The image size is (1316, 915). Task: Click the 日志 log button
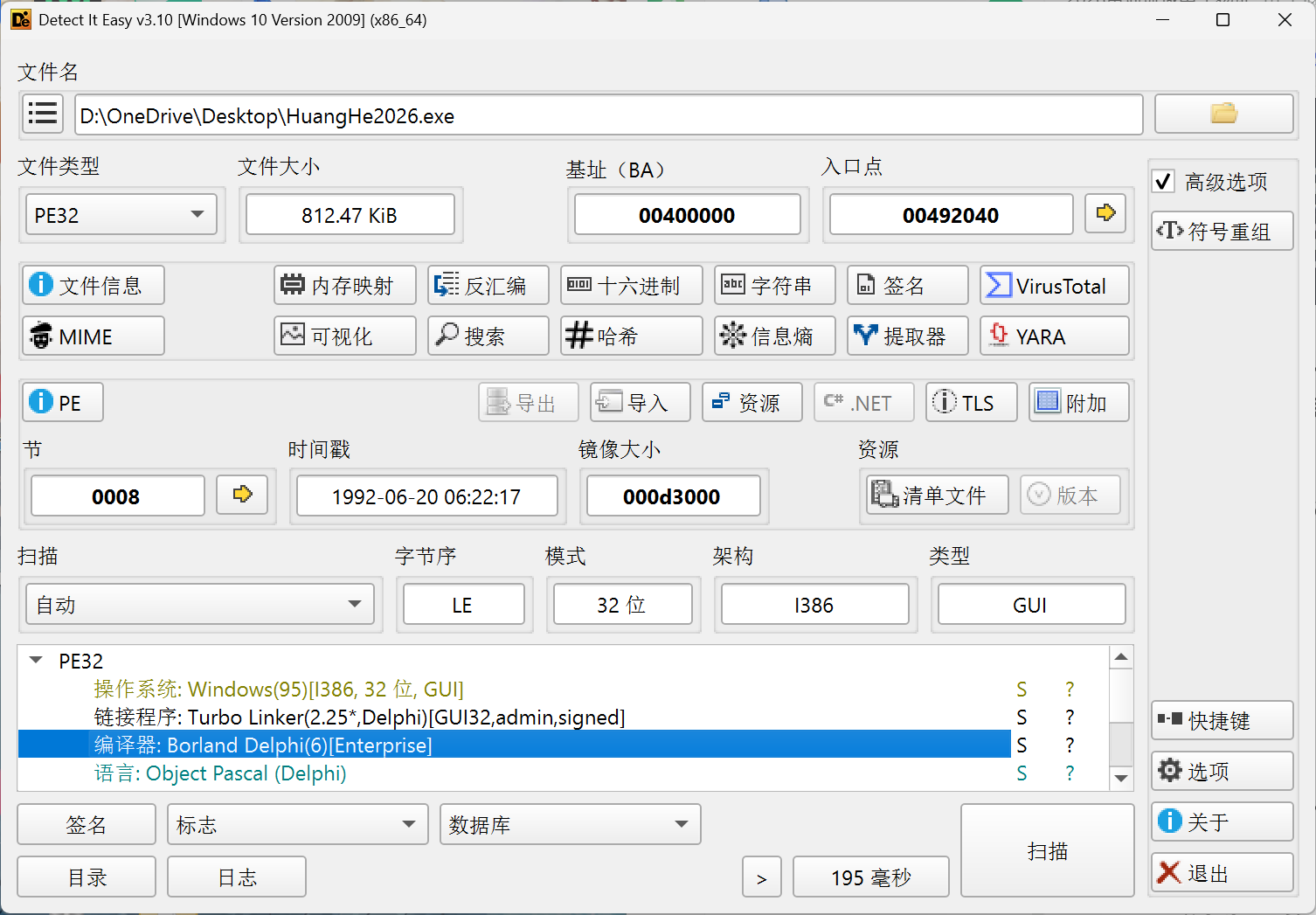pos(237,877)
